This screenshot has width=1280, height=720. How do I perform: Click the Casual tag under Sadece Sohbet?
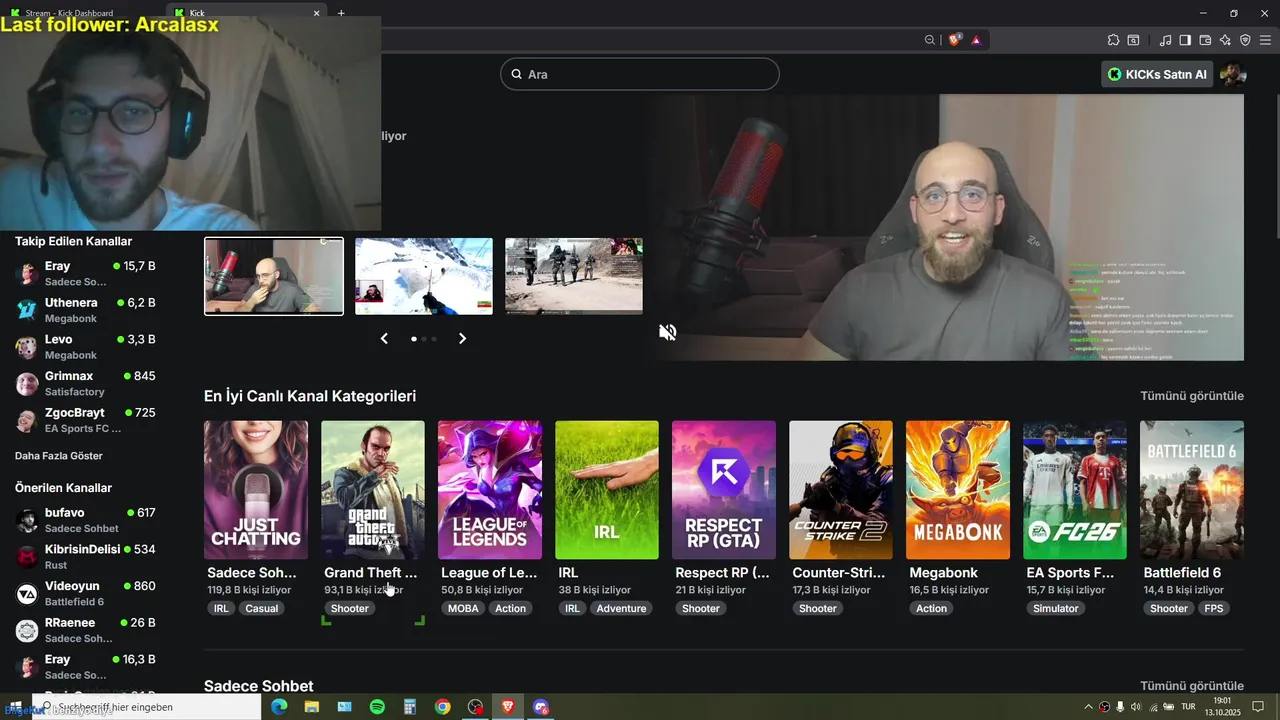tap(262, 608)
